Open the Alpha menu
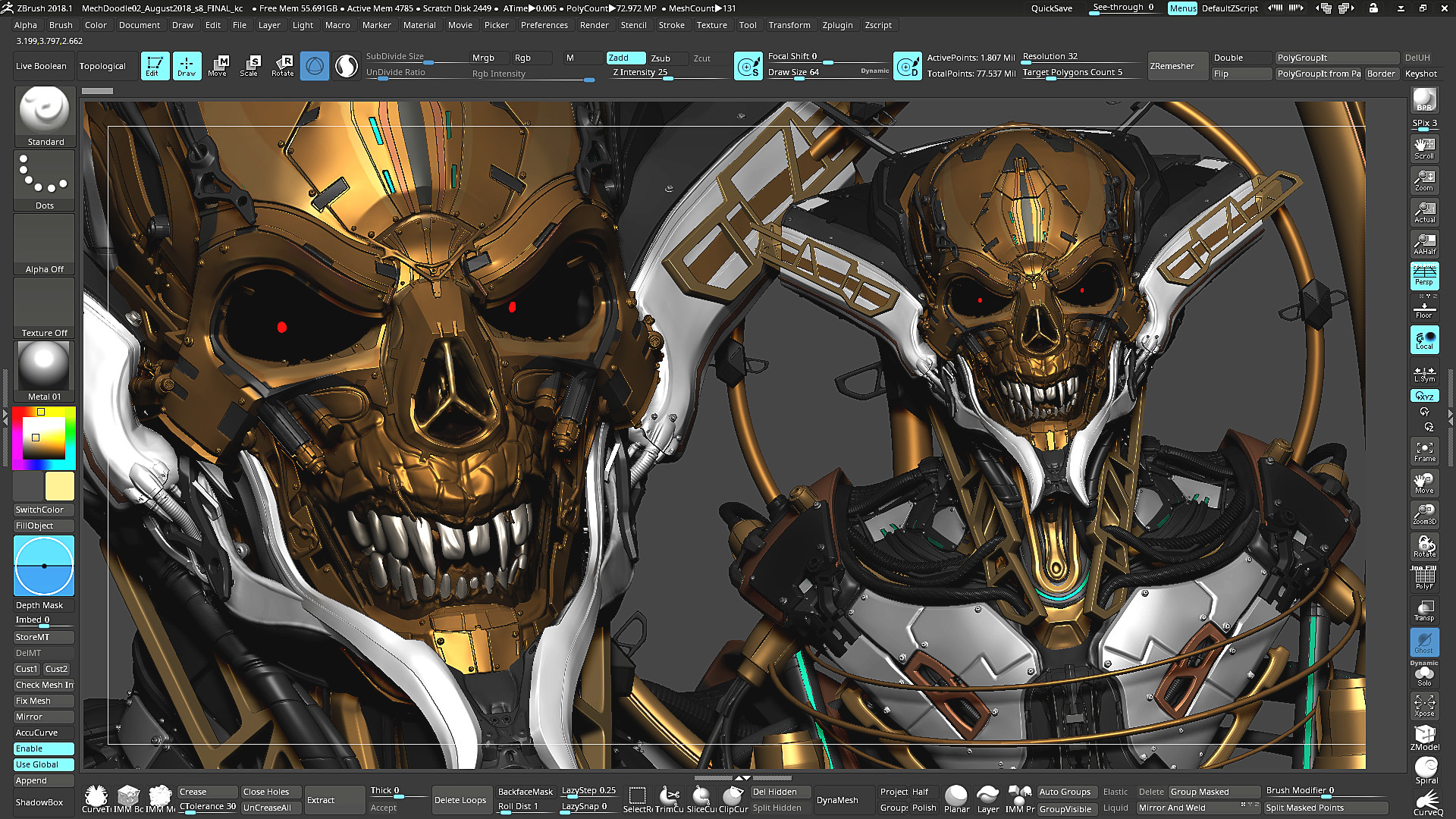Screen dimensions: 1456x819 click(x=26, y=25)
